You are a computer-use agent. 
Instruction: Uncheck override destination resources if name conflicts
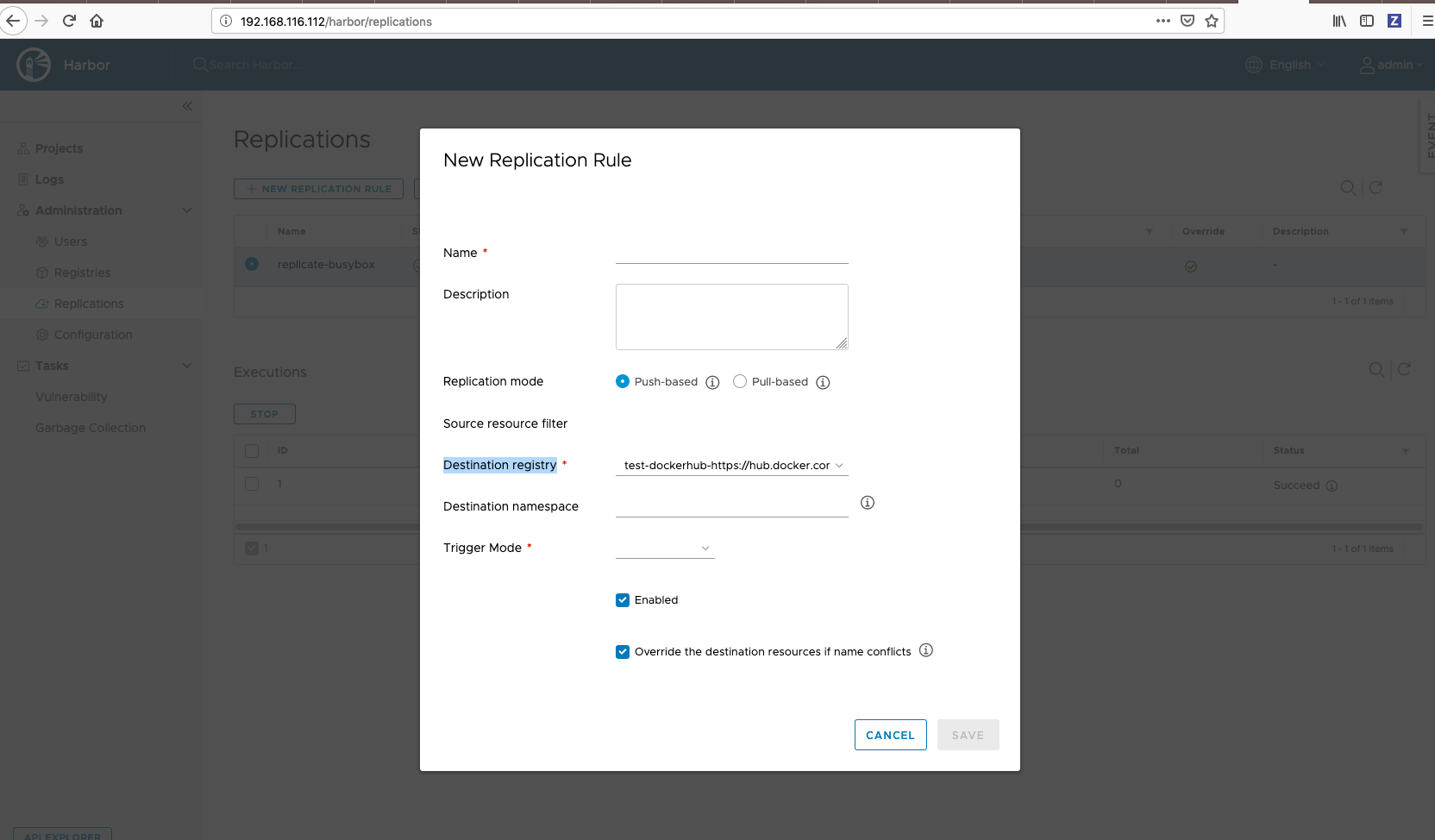(622, 651)
